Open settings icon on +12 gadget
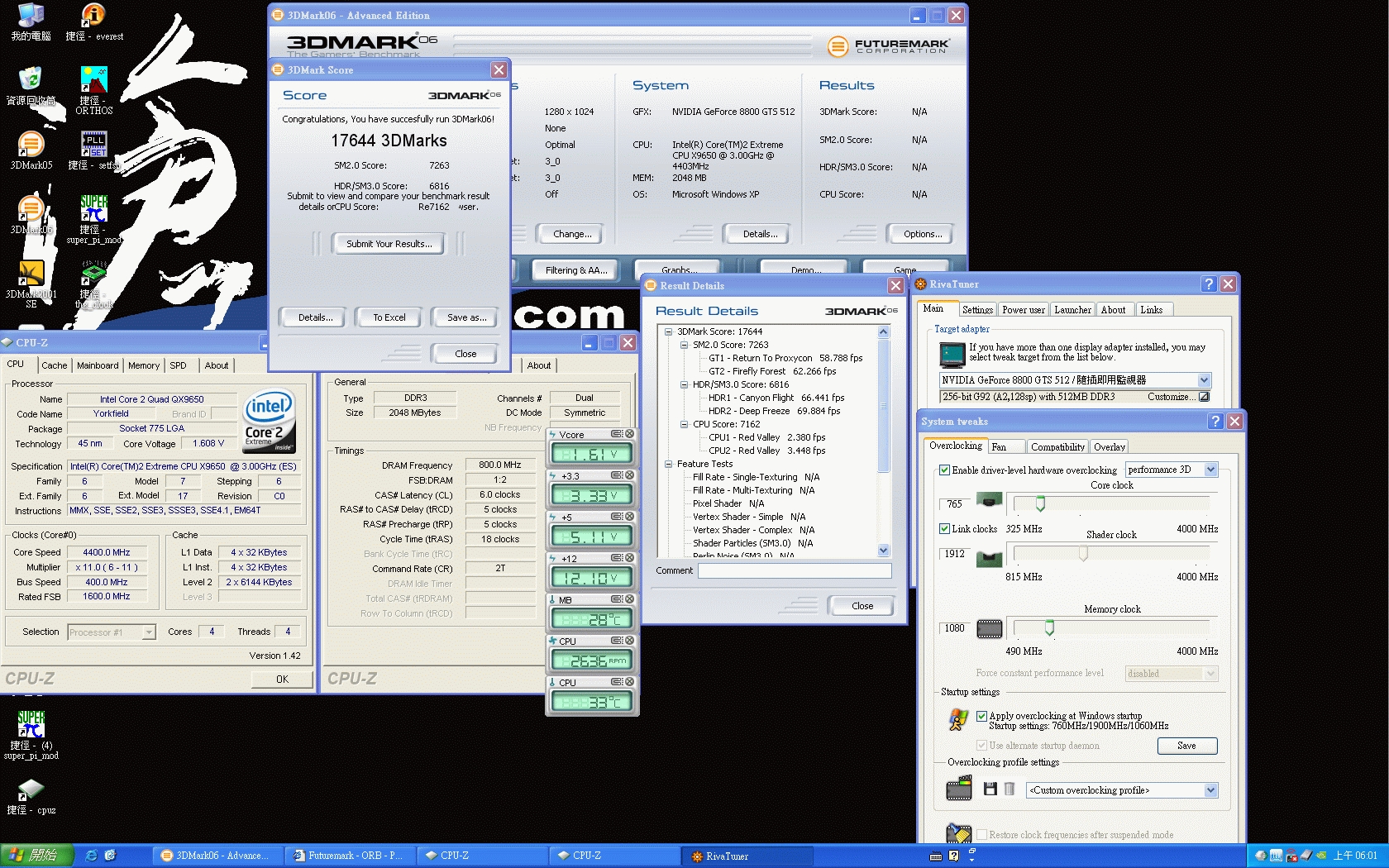Viewport: 1389px width, 868px height. coord(617,558)
